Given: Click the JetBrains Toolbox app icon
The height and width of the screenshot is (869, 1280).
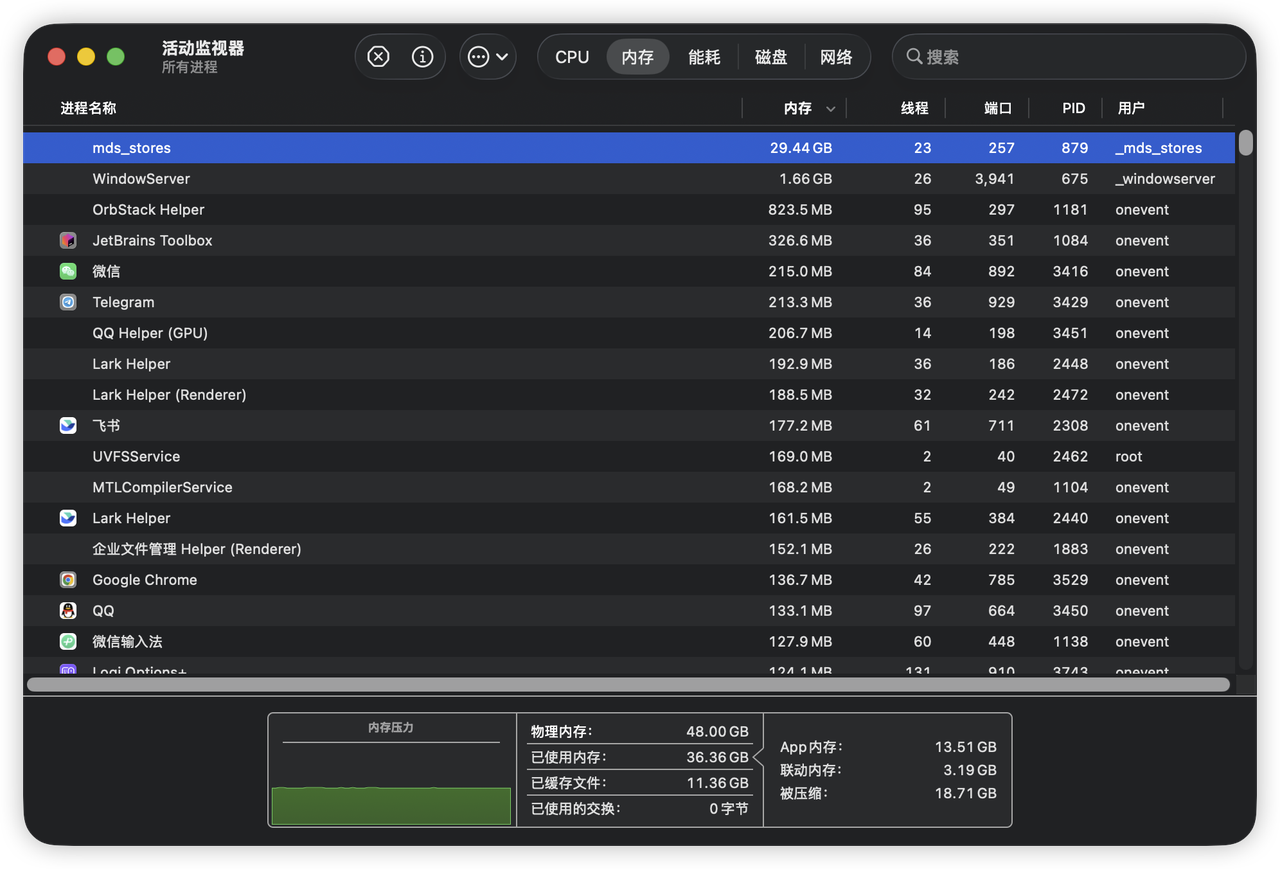Looking at the screenshot, I should 68,241.
